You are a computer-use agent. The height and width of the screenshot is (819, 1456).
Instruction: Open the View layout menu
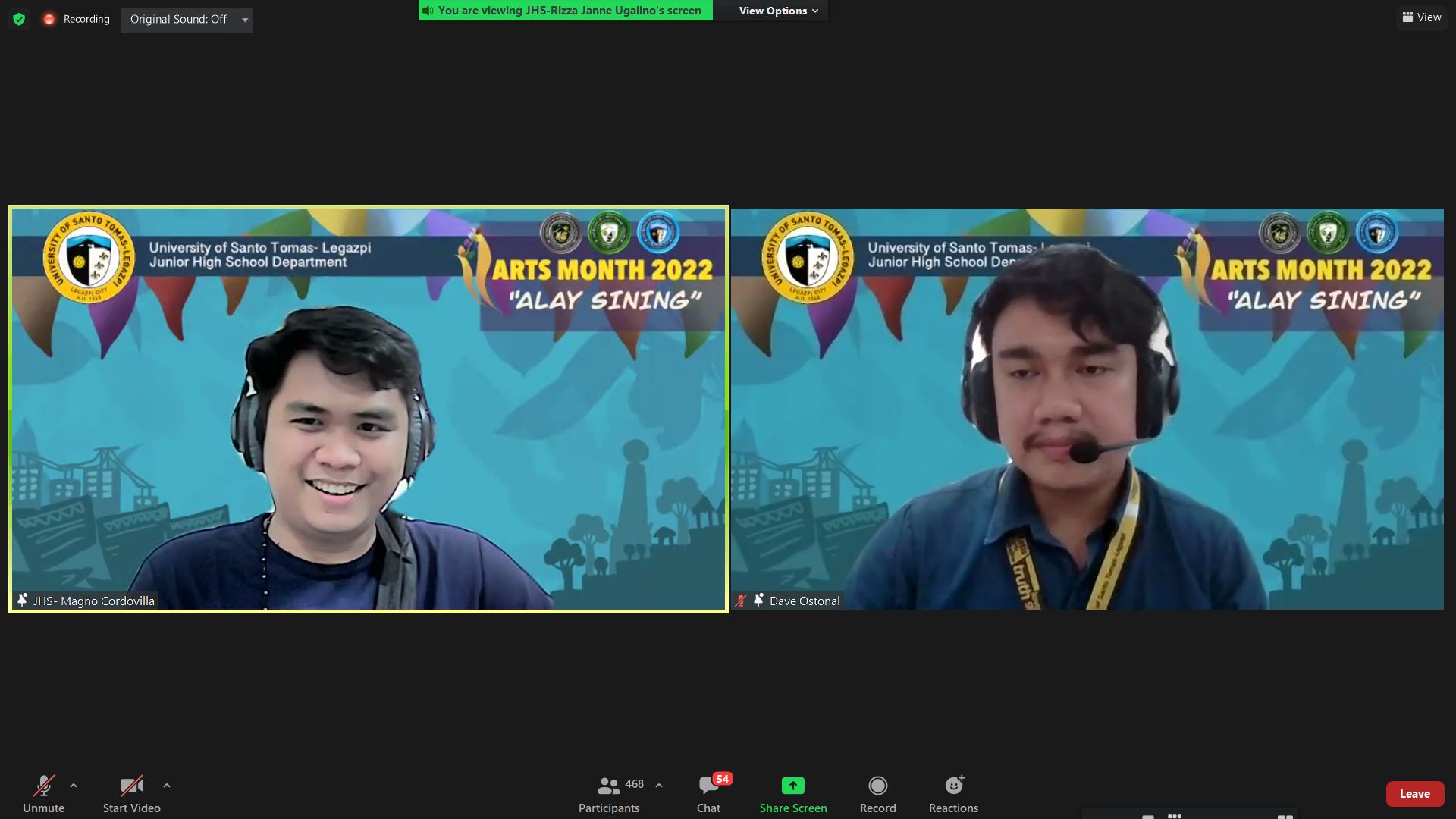[1422, 17]
